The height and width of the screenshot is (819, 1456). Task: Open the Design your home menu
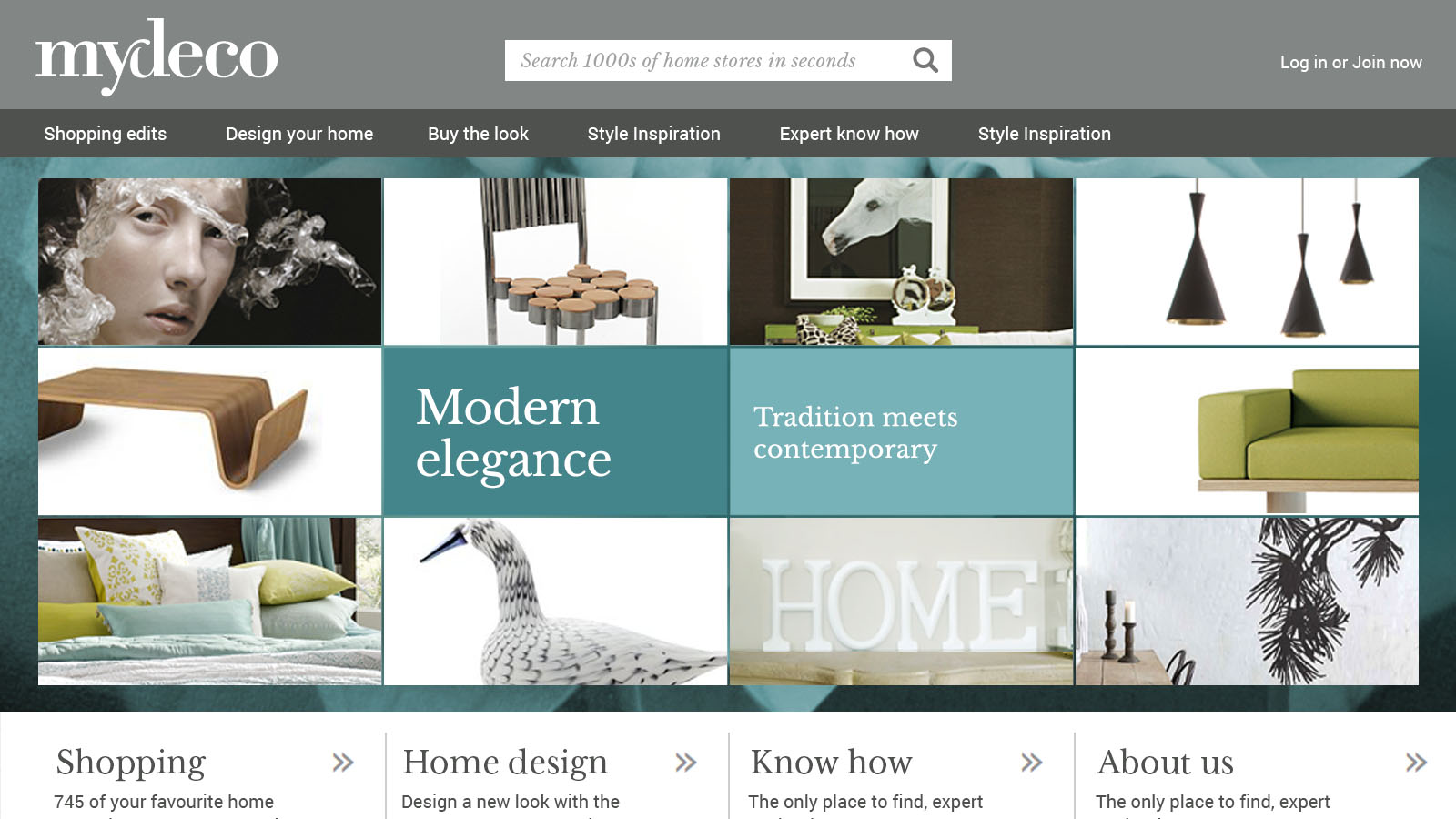(299, 134)
